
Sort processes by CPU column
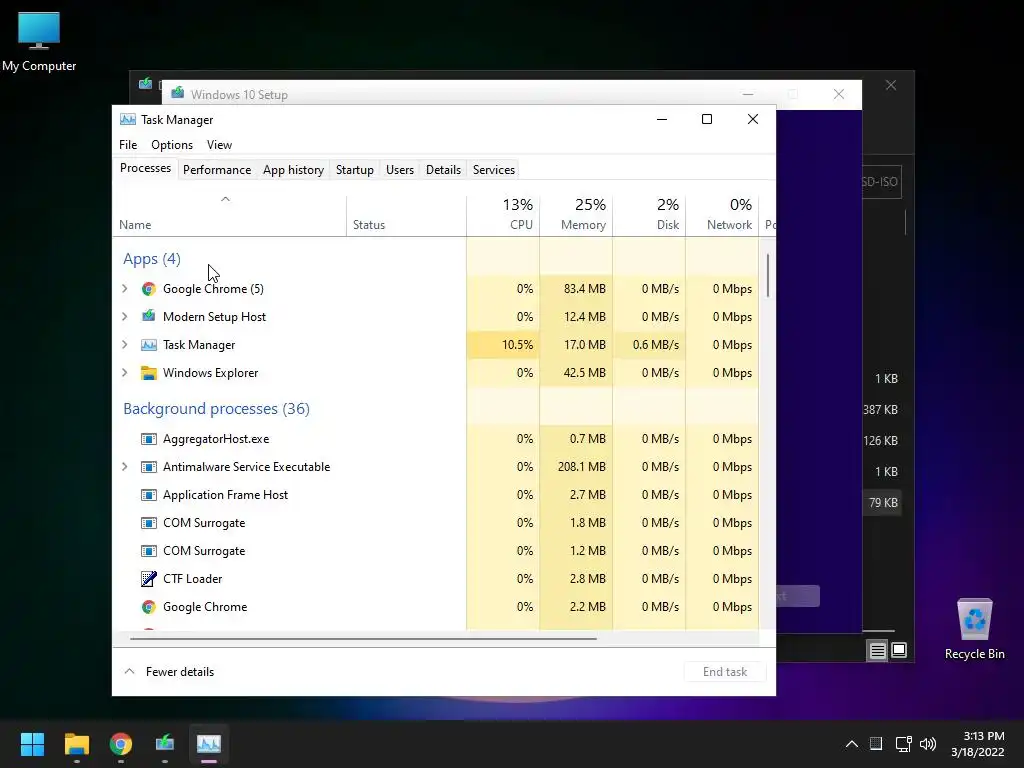(x=504, y=215)
